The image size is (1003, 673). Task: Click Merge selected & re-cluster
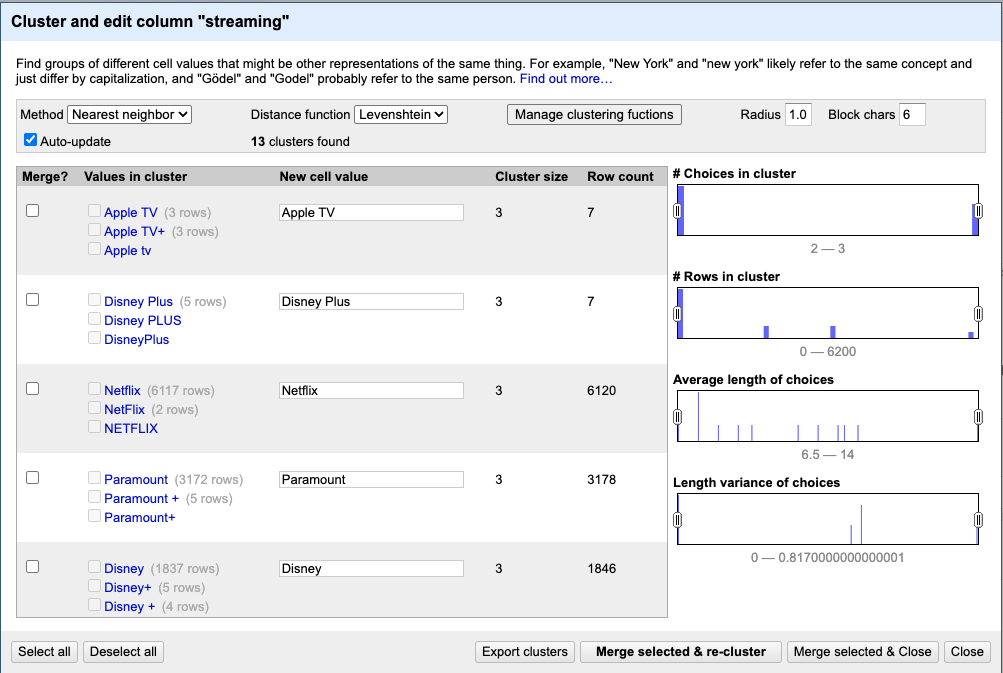681,652
